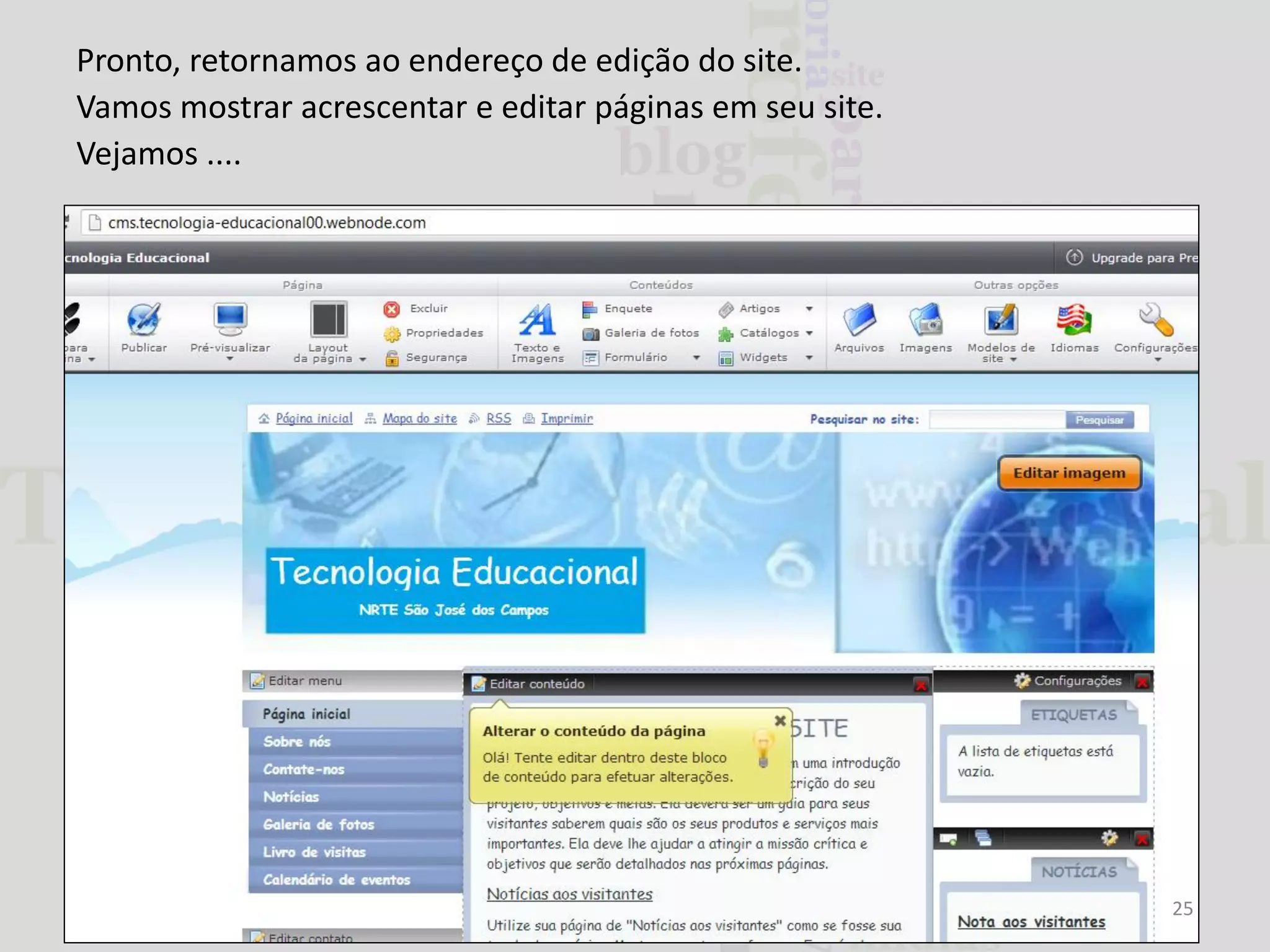This screenshot has width=1270, height=952.
Task: Open Livro de visitas menu page
Action: pyautogui.click(x=355, y=852)
